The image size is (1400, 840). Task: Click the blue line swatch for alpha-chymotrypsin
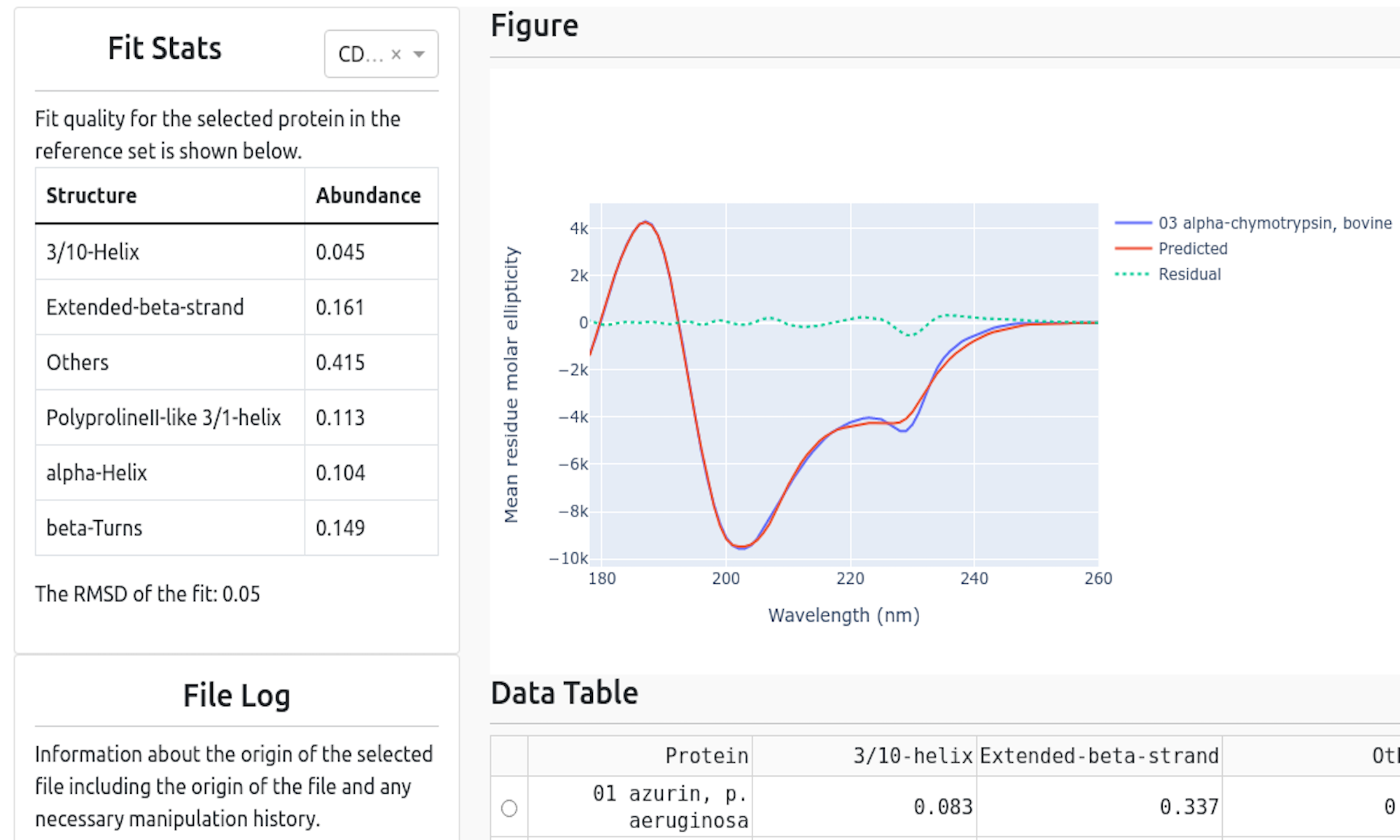click(x=1133, y=223)
